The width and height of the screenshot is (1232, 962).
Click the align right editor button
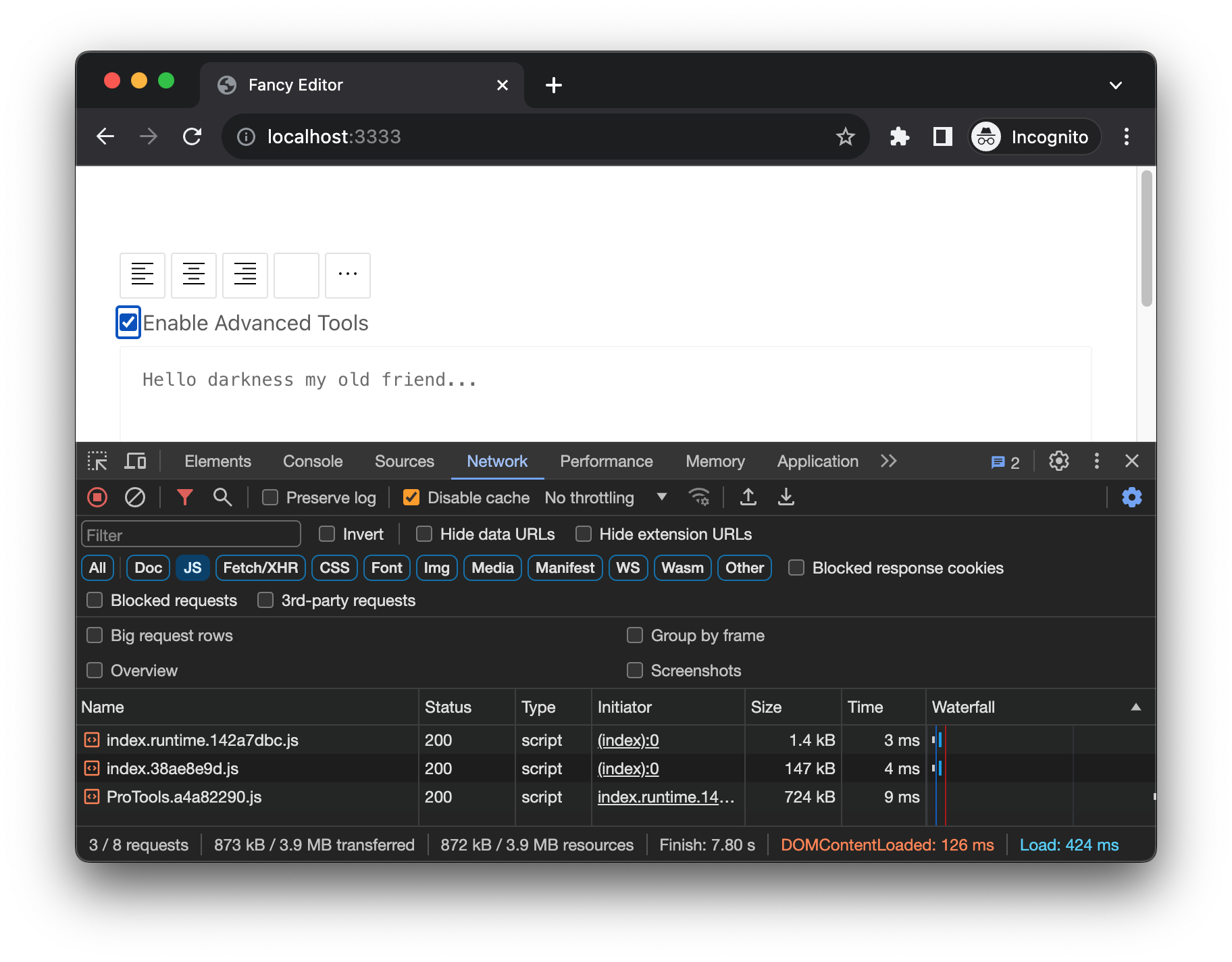[x=245, y=275]
